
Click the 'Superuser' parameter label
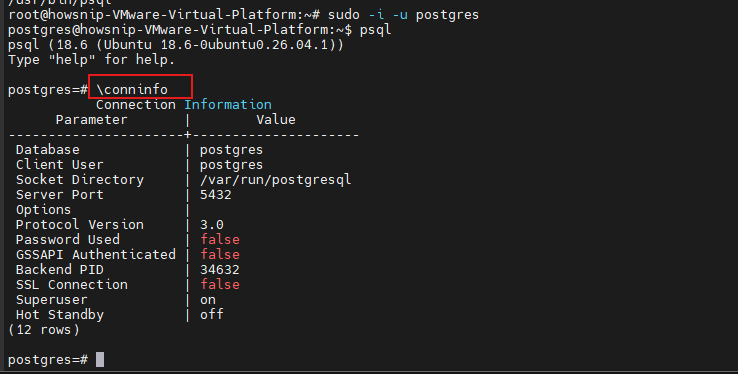(x=51, y=300)
